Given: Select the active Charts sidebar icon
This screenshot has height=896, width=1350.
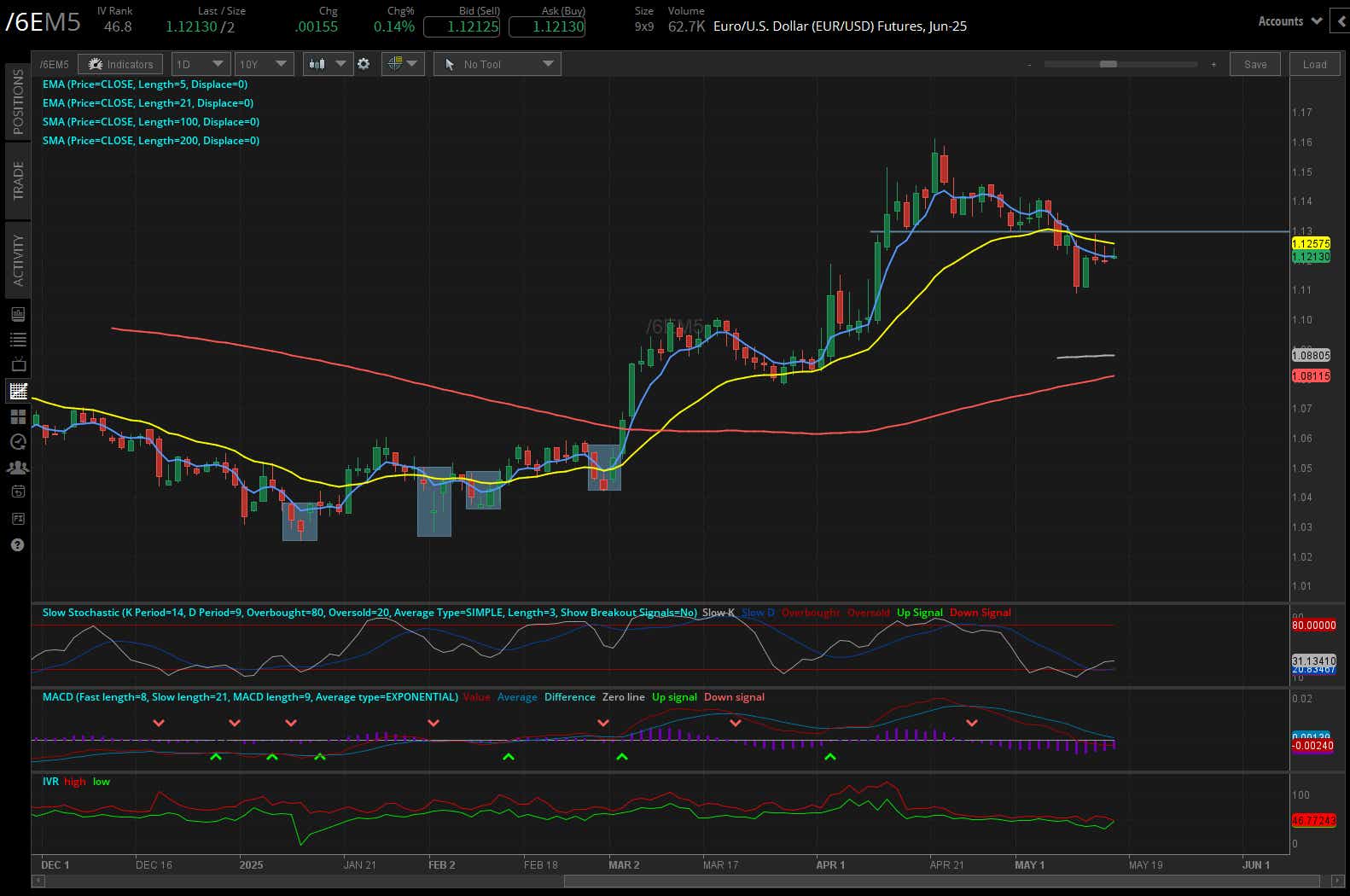Looking at the screenshot, I should click(18, 391).
